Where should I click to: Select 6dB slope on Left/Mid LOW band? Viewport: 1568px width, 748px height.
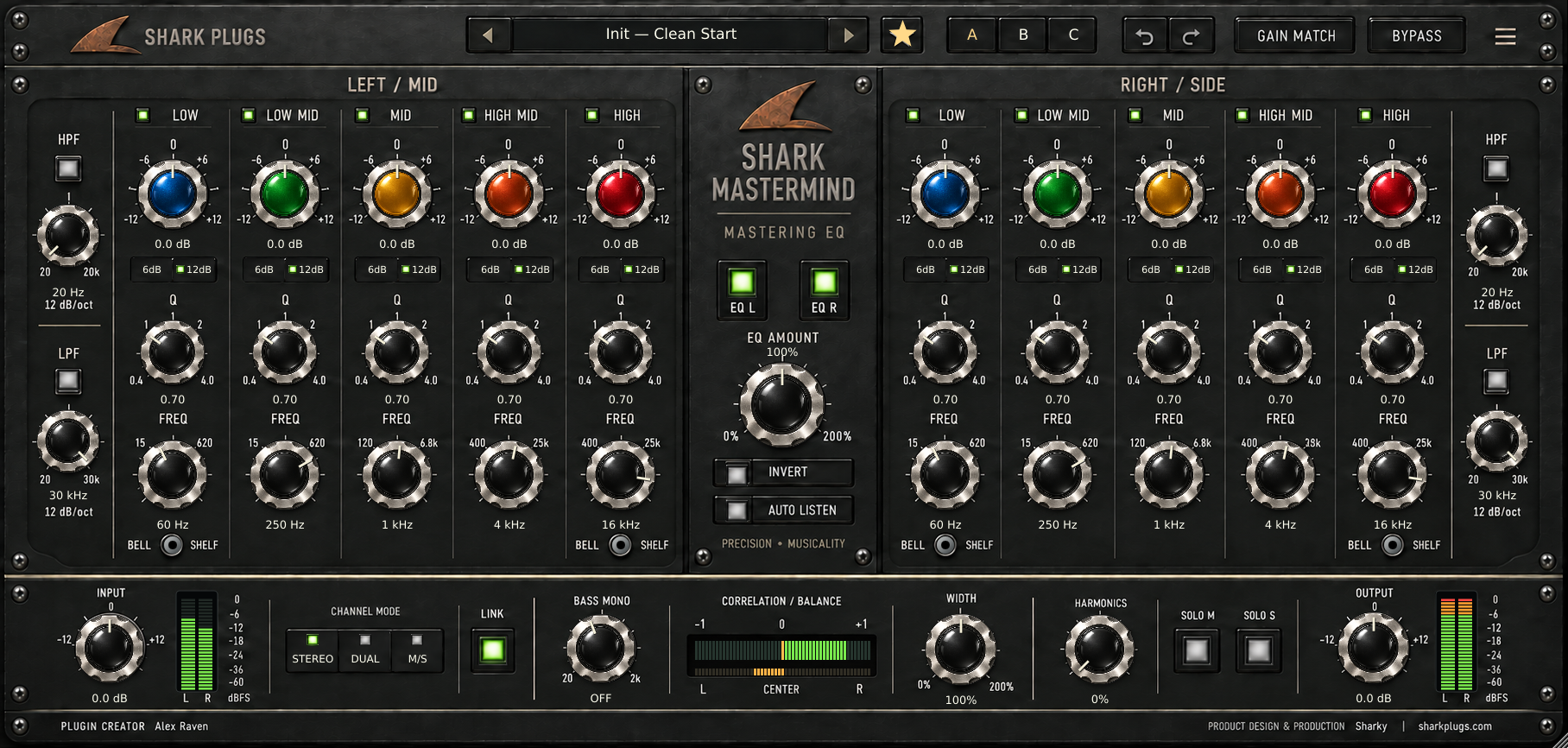pos(152,269)
